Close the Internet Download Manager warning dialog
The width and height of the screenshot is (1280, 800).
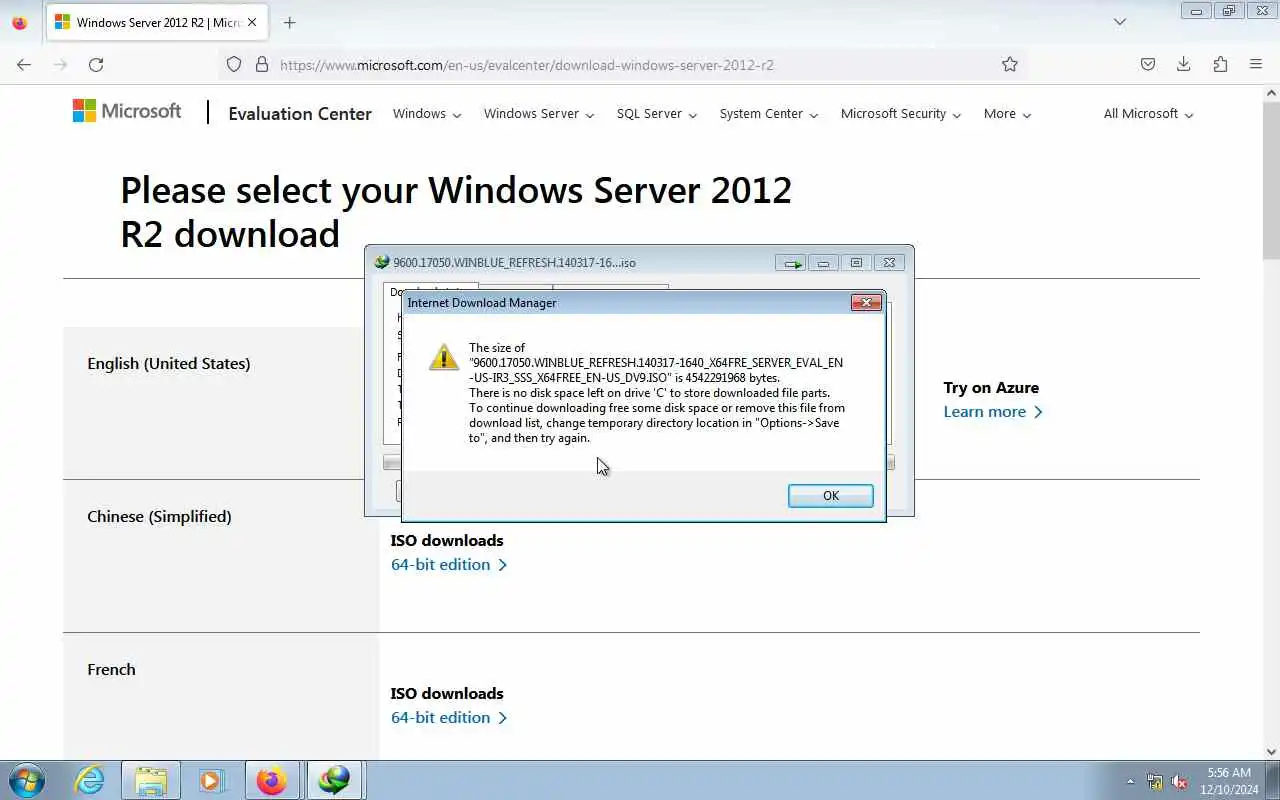click(x=866, y=302)
